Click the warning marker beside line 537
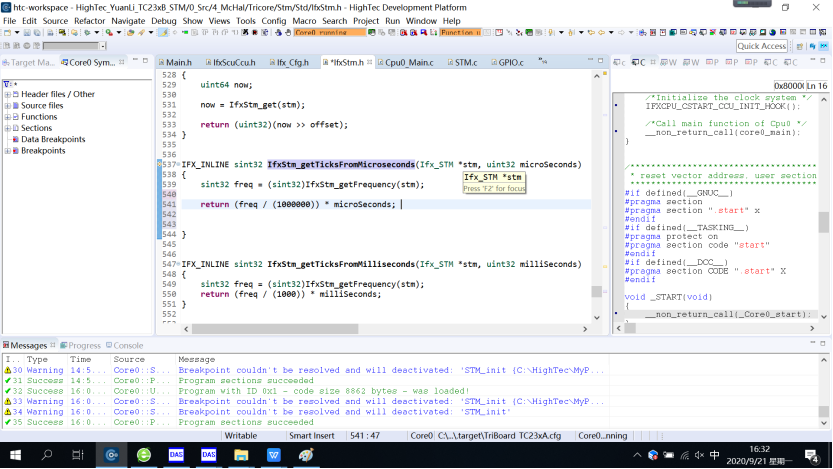Screen dimensions: 833x469 (159, 164)
